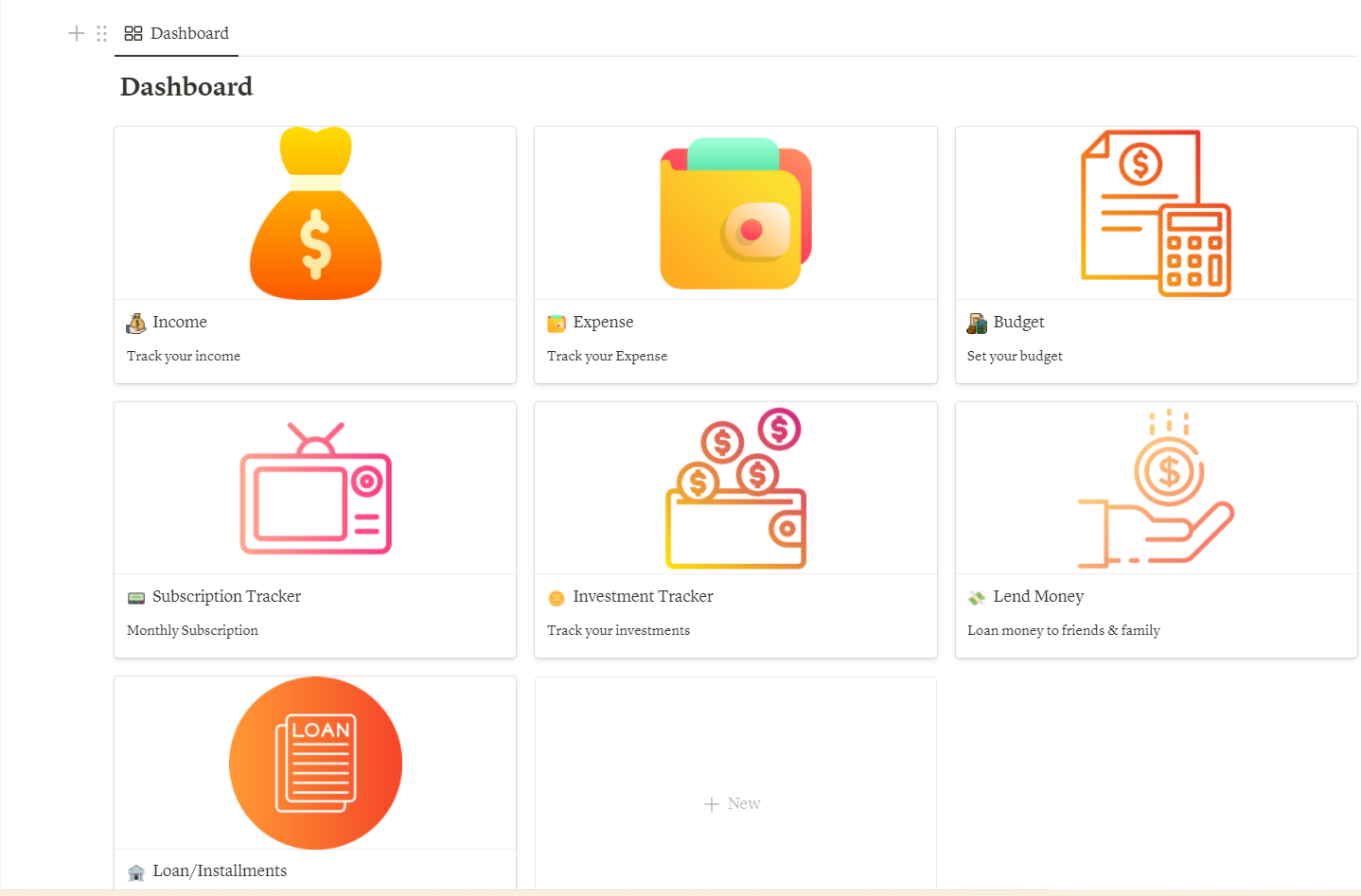This screenshot has height=896, width=1361.
Task: Open the invoice and calculator cover image
Action: pyautogui.click(x=1156, y=213)
